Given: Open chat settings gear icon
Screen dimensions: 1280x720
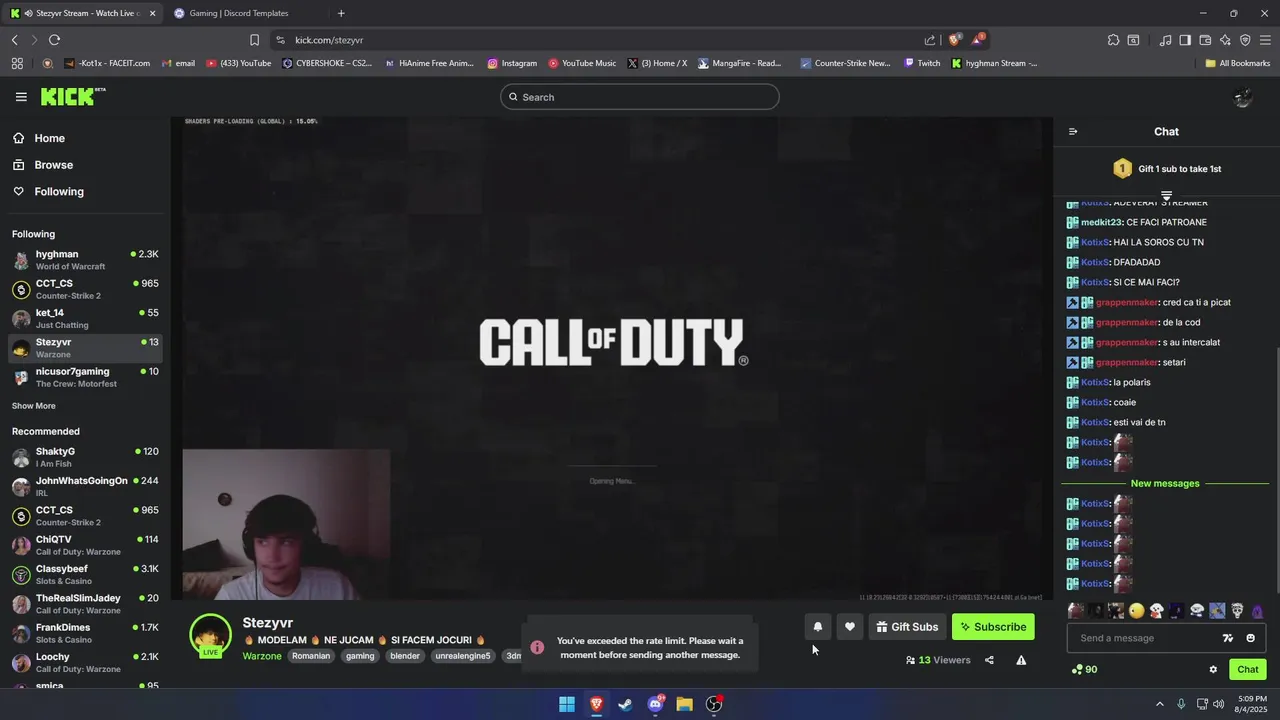Looking at the screenshot, I should click(x=1213, y=670).
